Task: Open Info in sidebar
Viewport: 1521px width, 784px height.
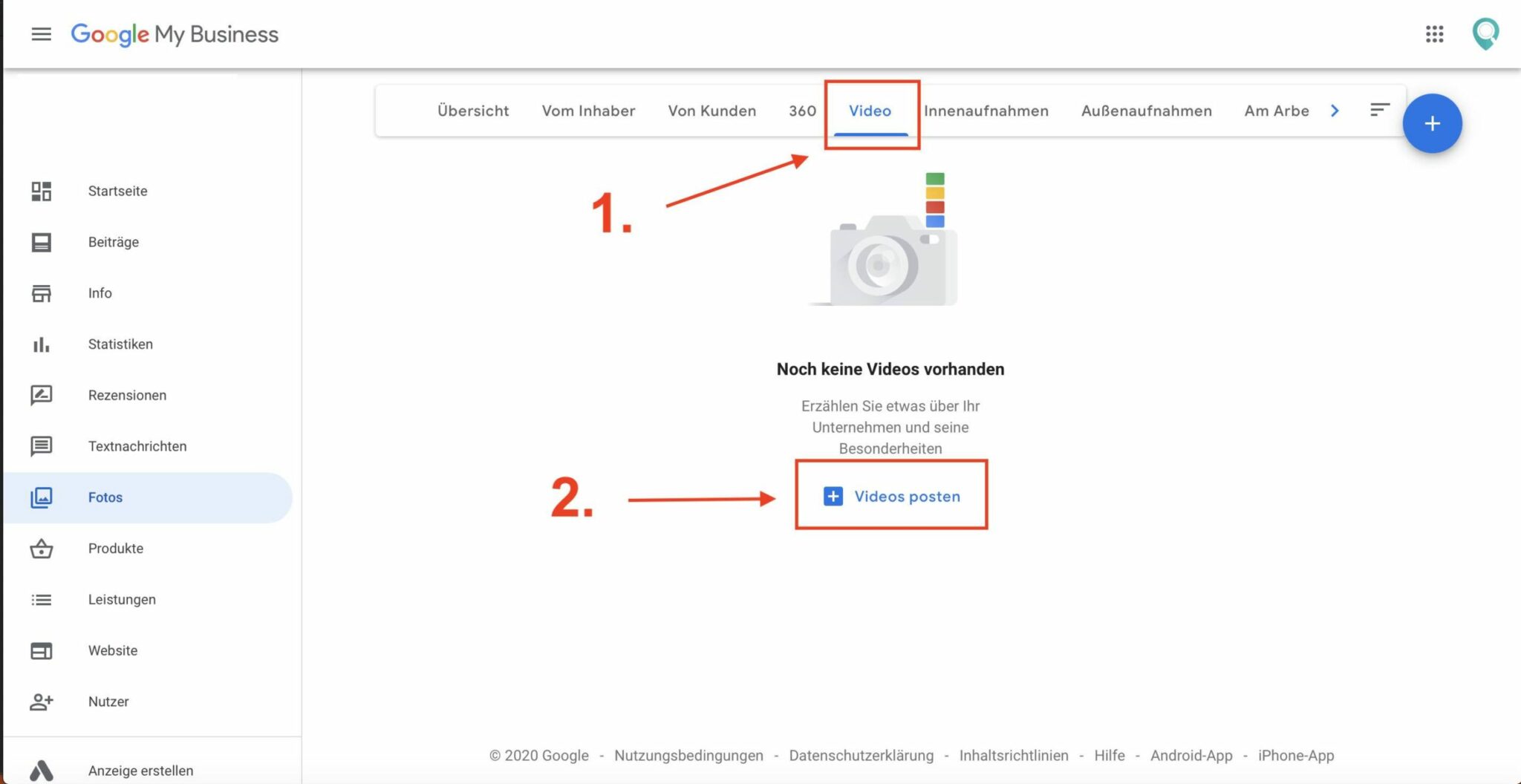Action: pyautogui.click(x=100, y=293)
